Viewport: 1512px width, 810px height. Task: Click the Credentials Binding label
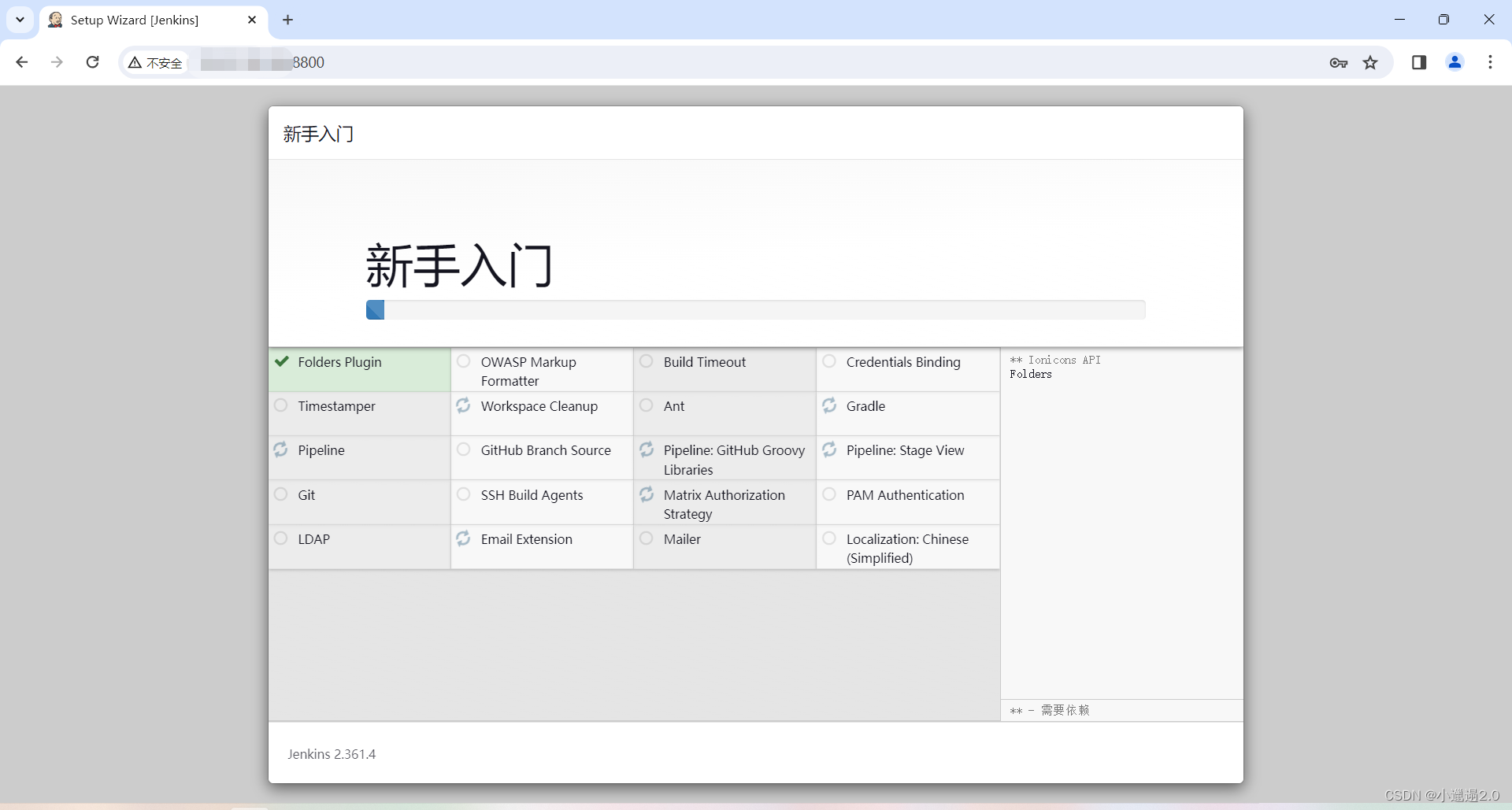[x=903, y=362]
